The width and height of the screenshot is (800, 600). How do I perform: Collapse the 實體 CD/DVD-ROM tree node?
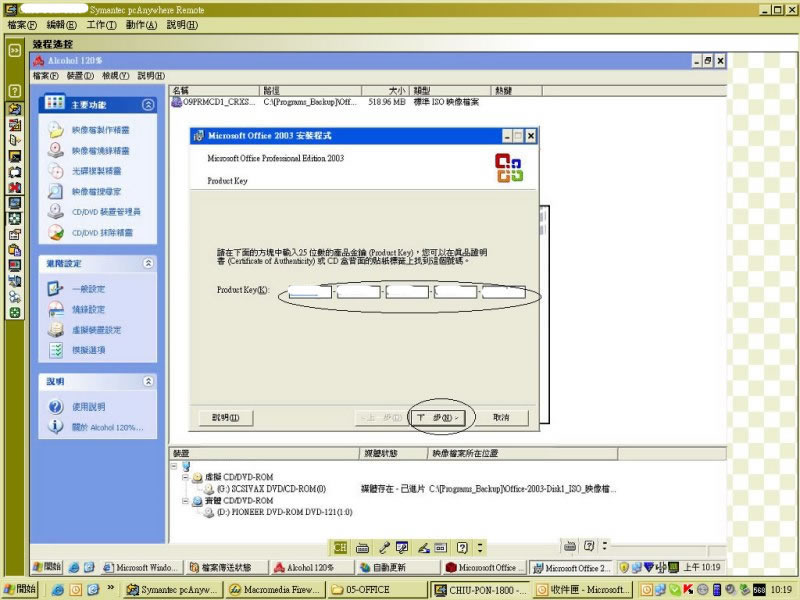coord(186,501)
